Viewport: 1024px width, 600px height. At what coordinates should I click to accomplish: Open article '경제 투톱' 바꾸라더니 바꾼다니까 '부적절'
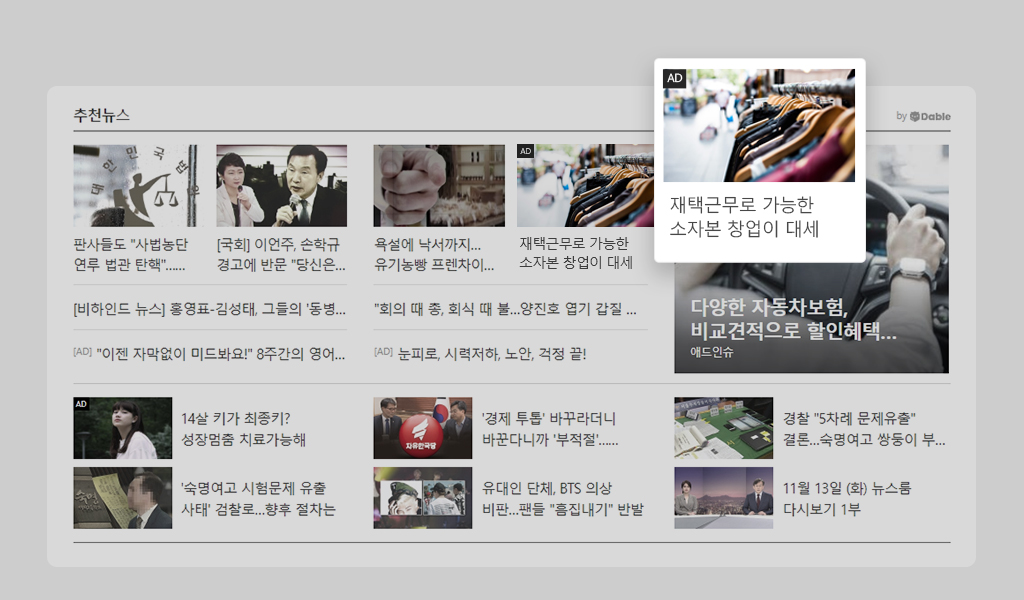(x=550, y=428)
